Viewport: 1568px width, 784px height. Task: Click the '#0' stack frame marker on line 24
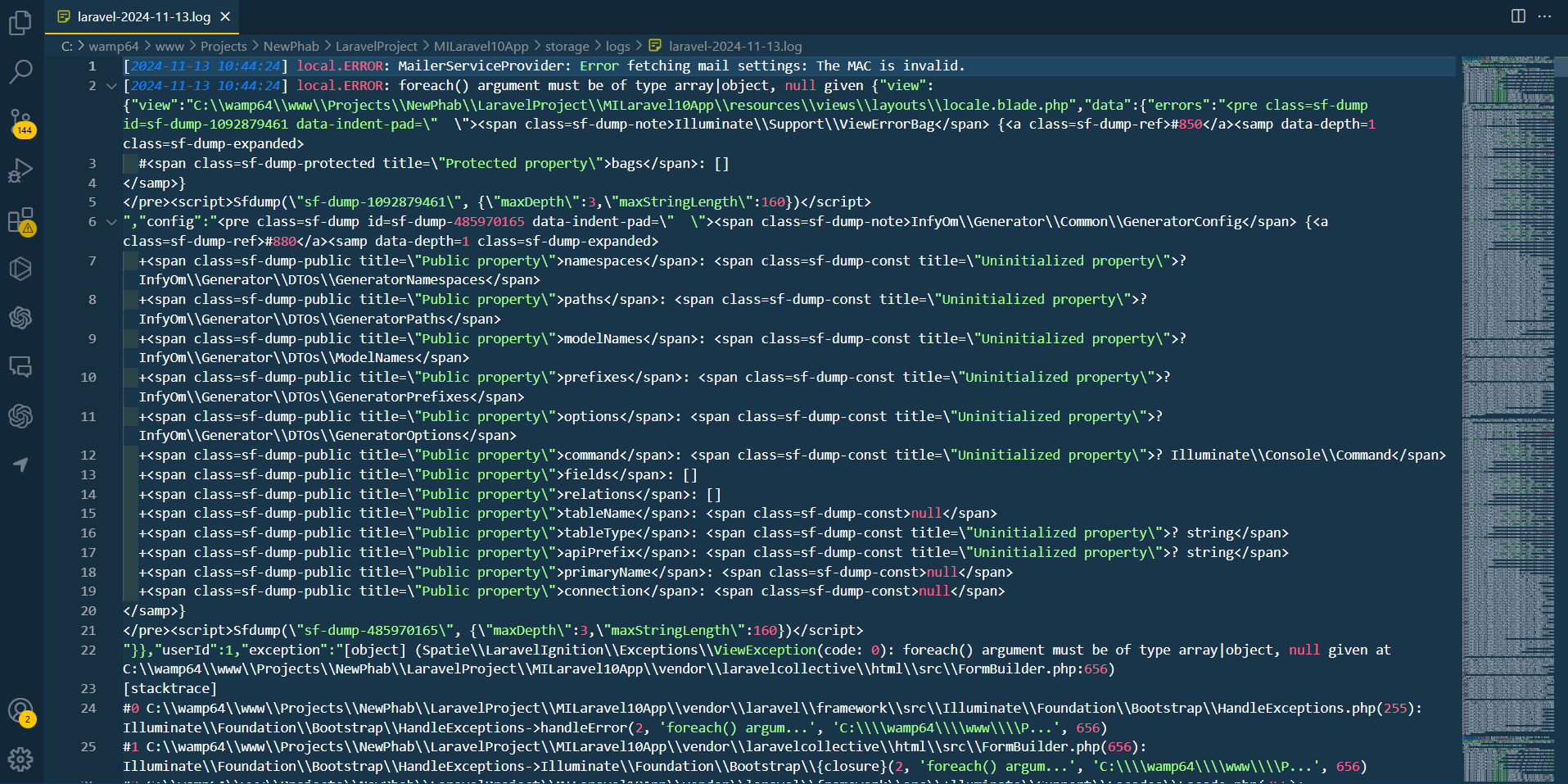coord(131,709)
